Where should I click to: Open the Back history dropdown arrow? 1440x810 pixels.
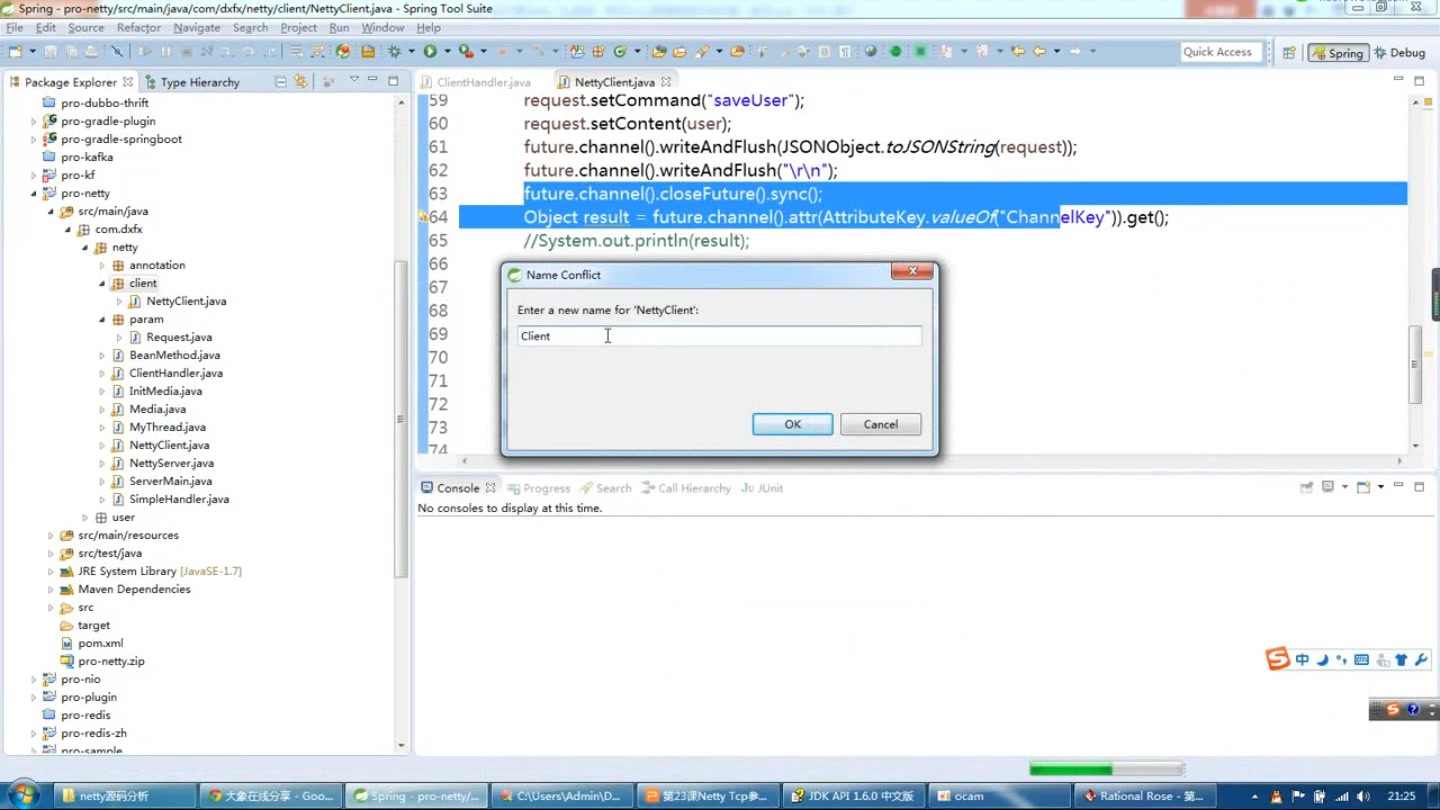coord(1056,51)
